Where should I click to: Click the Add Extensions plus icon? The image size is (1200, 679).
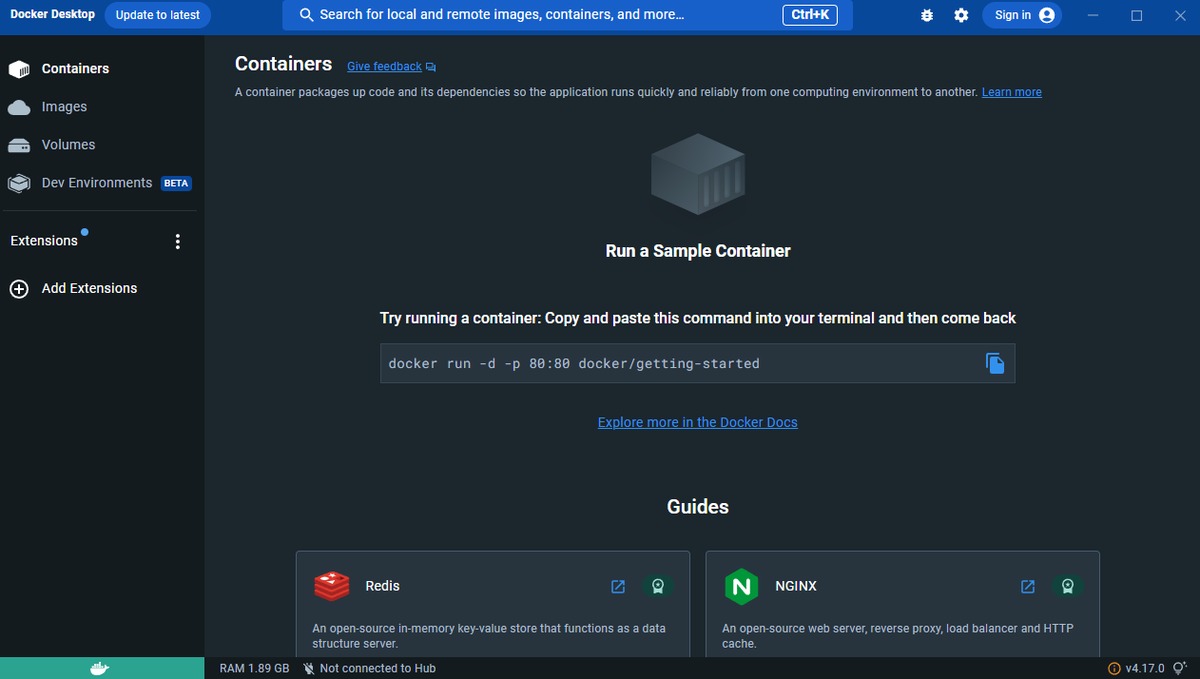(x=19, y=289)
